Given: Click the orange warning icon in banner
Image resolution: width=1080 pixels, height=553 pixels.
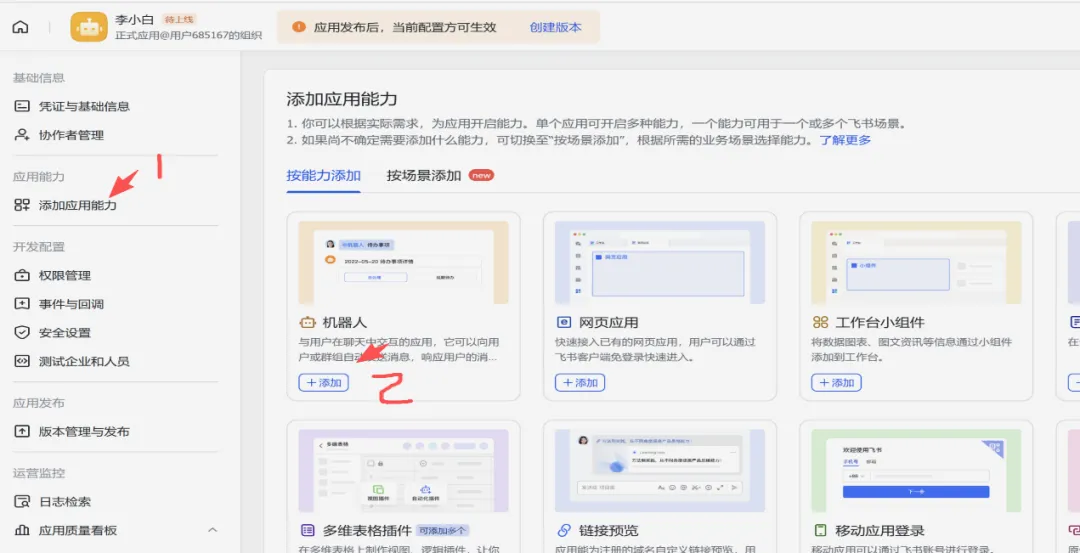Looking at the screenshot, I should [299, 27].
